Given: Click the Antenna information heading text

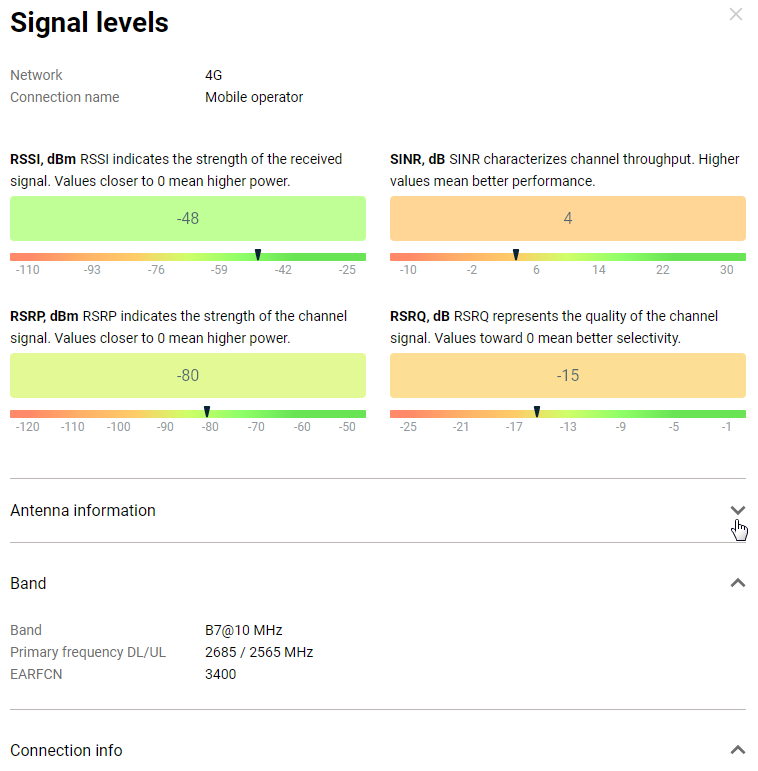Looking at the screenshot, I should pyautogui.click(x=83, y=510).
